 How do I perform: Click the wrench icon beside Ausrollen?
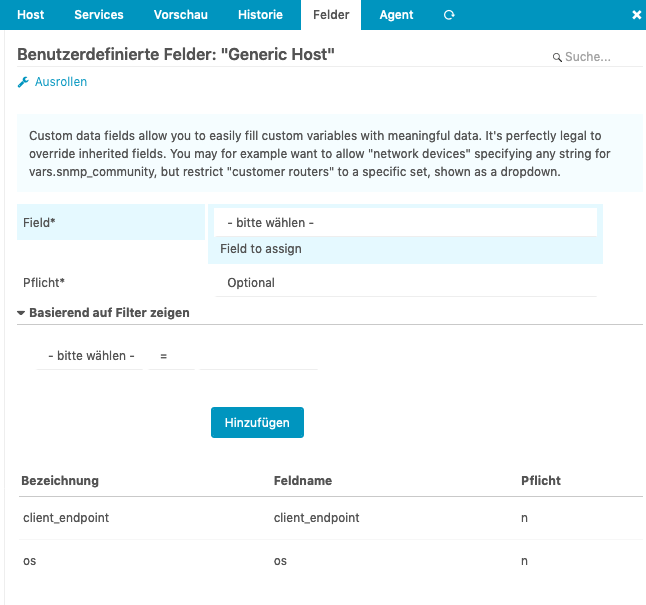click(24, 82)
